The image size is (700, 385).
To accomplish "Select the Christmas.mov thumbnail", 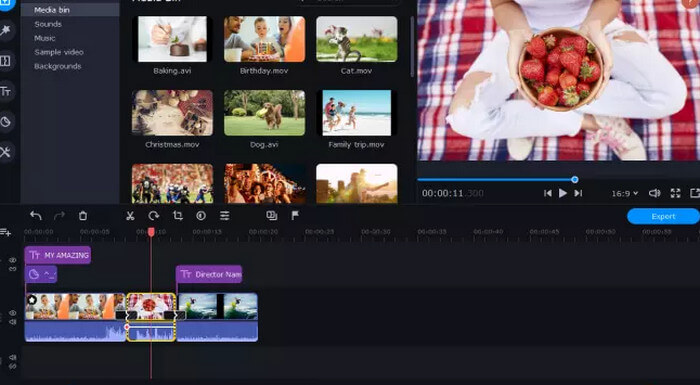I will pyautogui.click(x=172, y=113).
